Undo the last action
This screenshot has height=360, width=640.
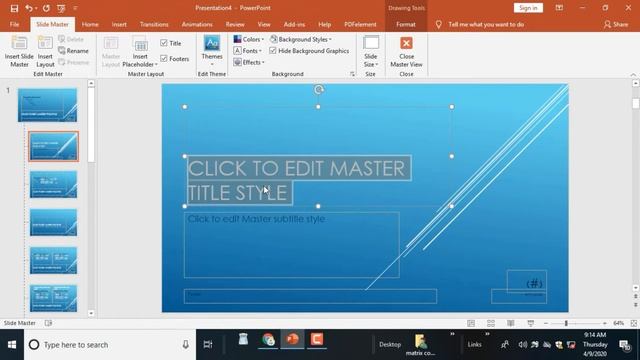click(x=29, y=8)
